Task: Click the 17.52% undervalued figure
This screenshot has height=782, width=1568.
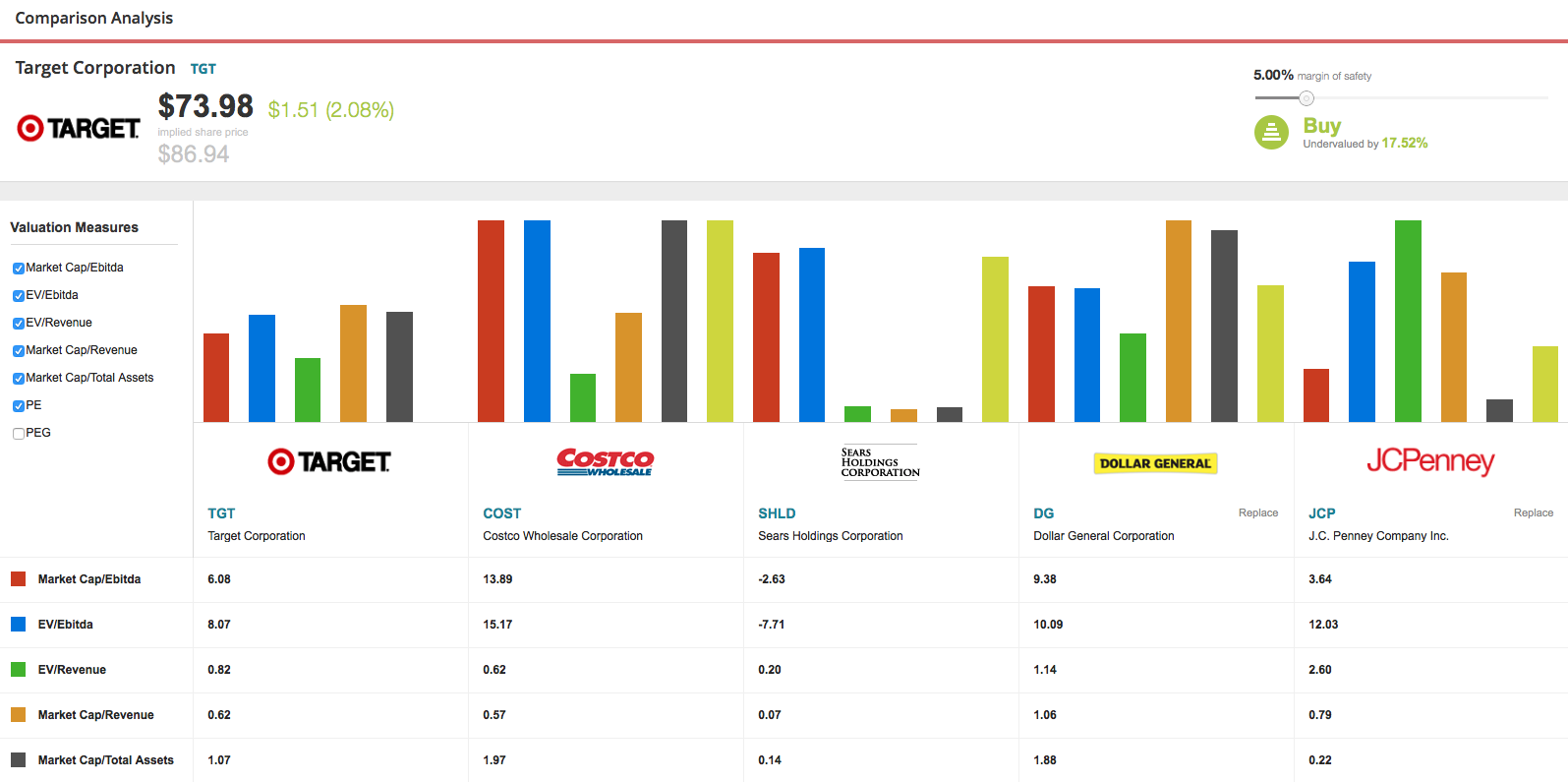Action: point(1405,144)
